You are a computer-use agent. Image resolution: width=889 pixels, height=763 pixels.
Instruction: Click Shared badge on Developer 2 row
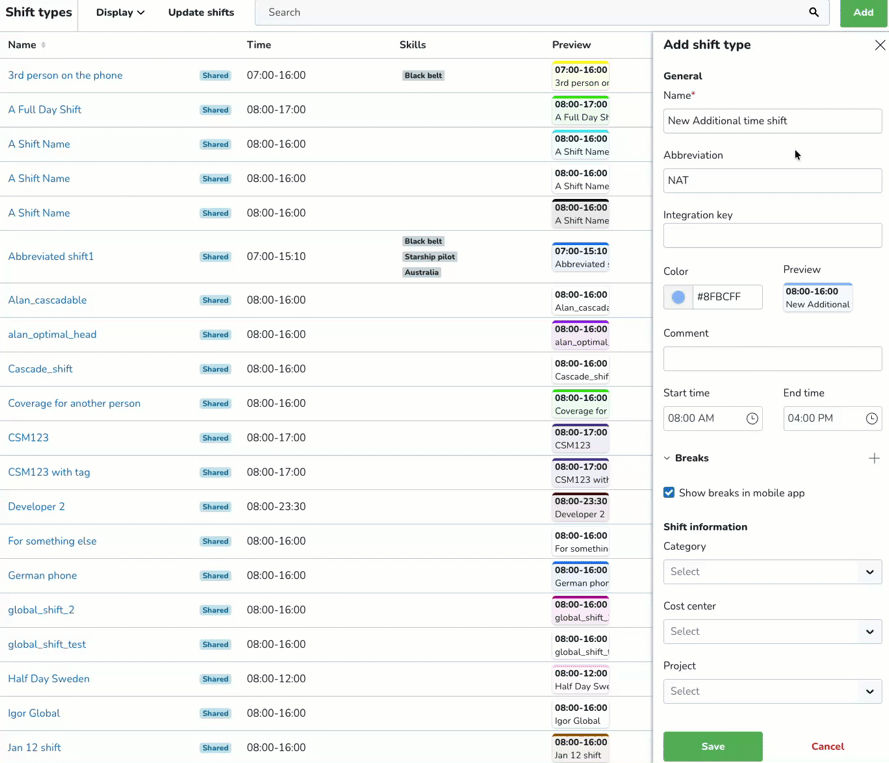tap(215, 507)
